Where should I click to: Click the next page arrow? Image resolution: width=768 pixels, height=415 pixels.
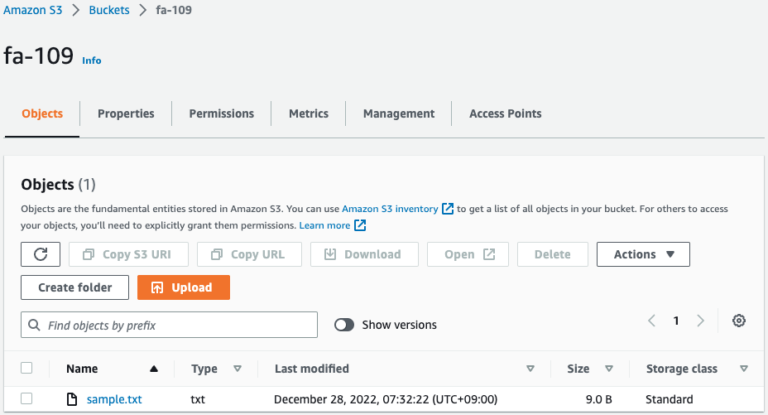pos(701,321)
